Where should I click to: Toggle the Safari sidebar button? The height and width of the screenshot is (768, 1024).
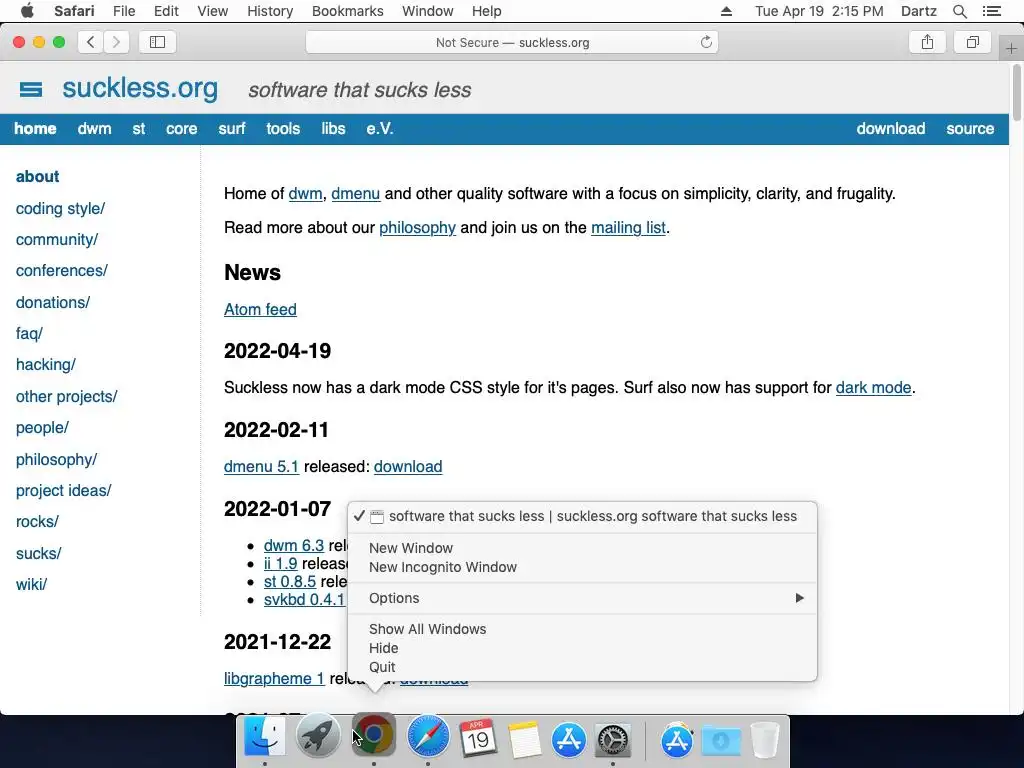point(157,42)
